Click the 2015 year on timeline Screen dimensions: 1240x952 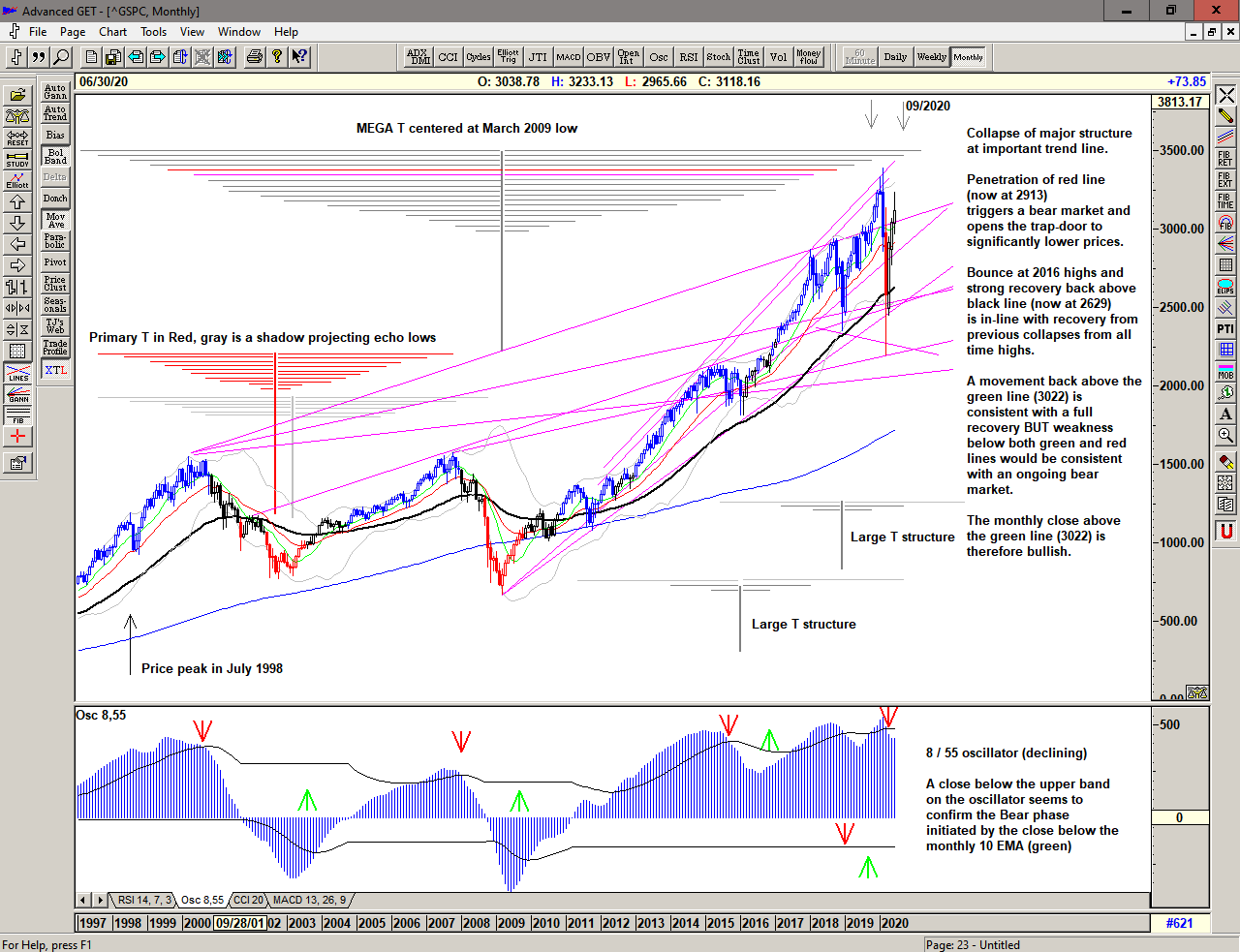pyautogui.click(x=720, y=923)
